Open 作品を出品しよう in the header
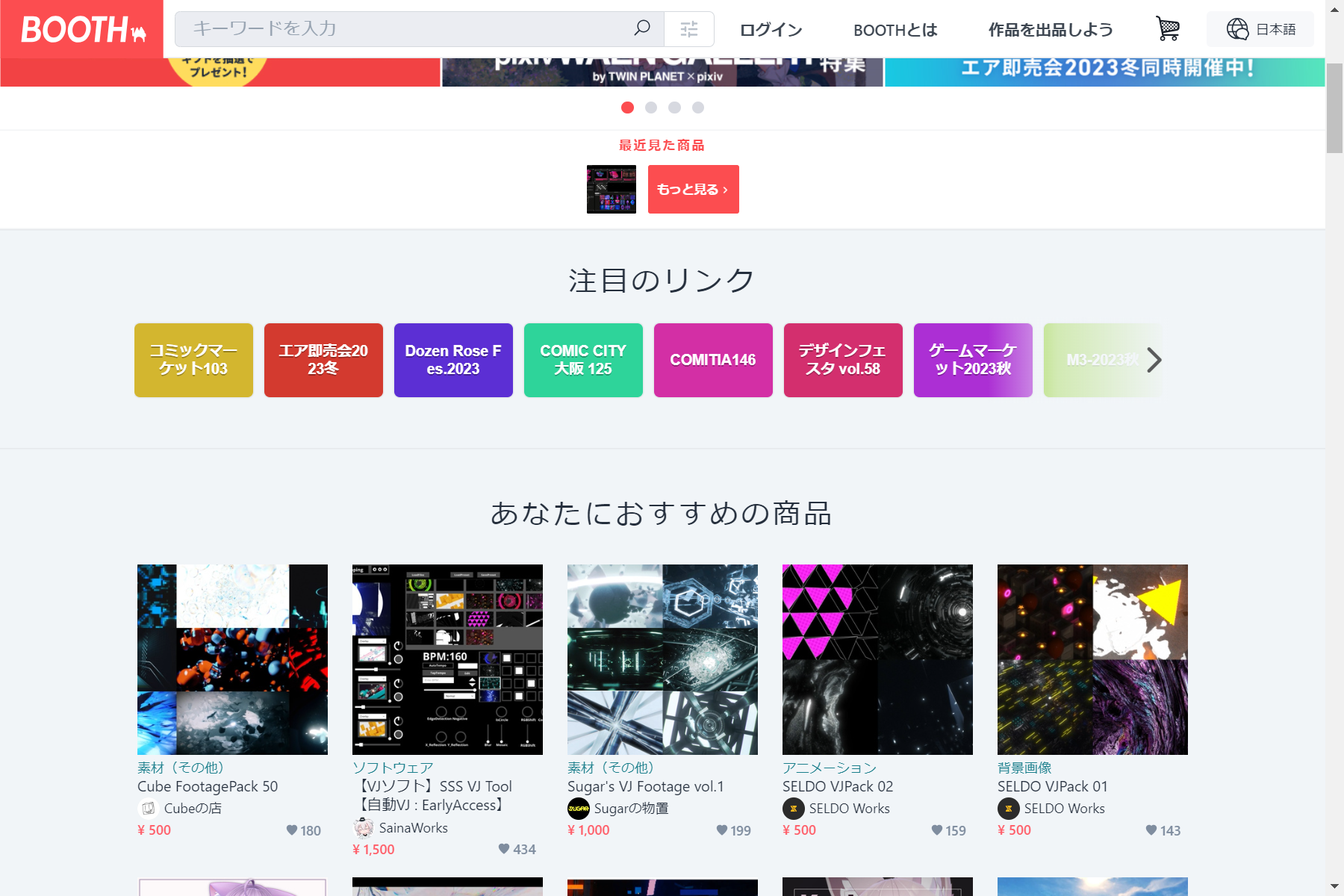Image resolution: width=1344 pixels, height=896 pixels. pos(1051,30)
